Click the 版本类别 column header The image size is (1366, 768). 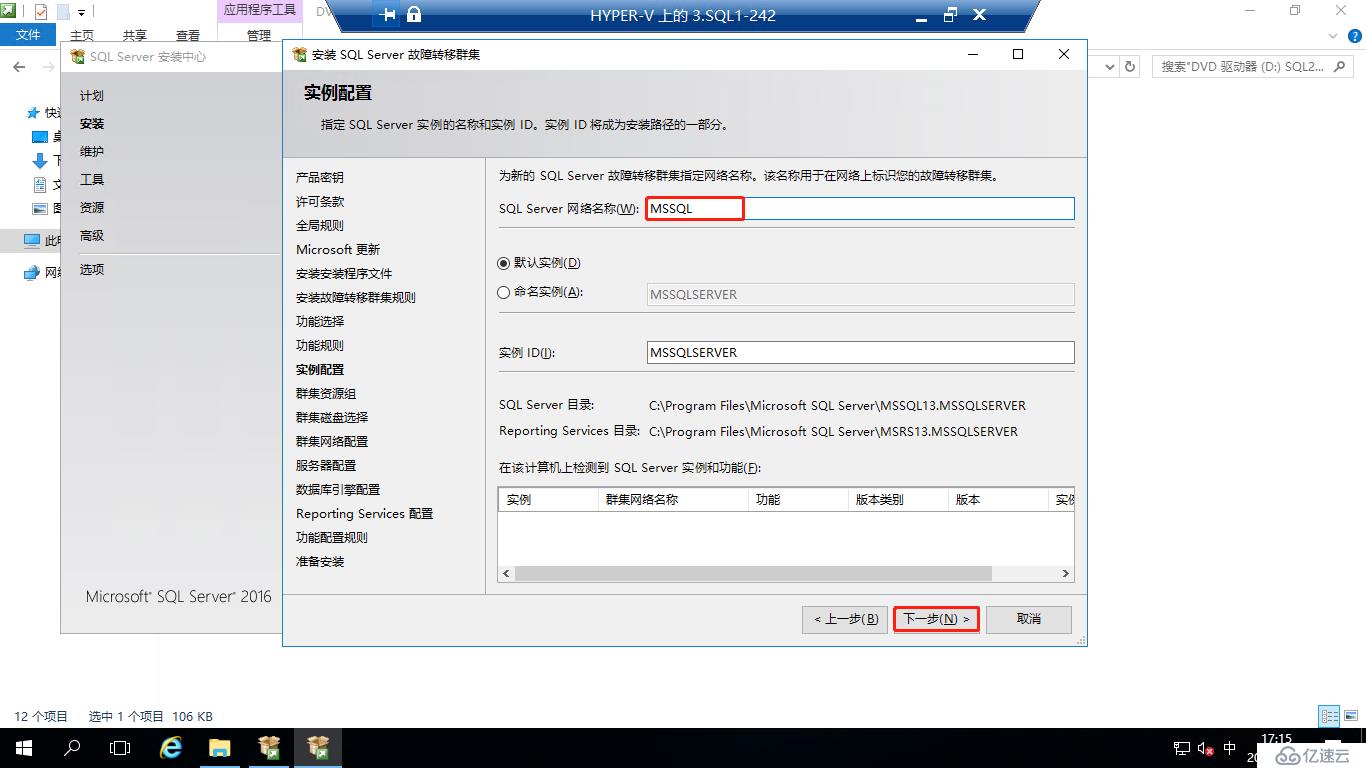click(x=898, y=499)
